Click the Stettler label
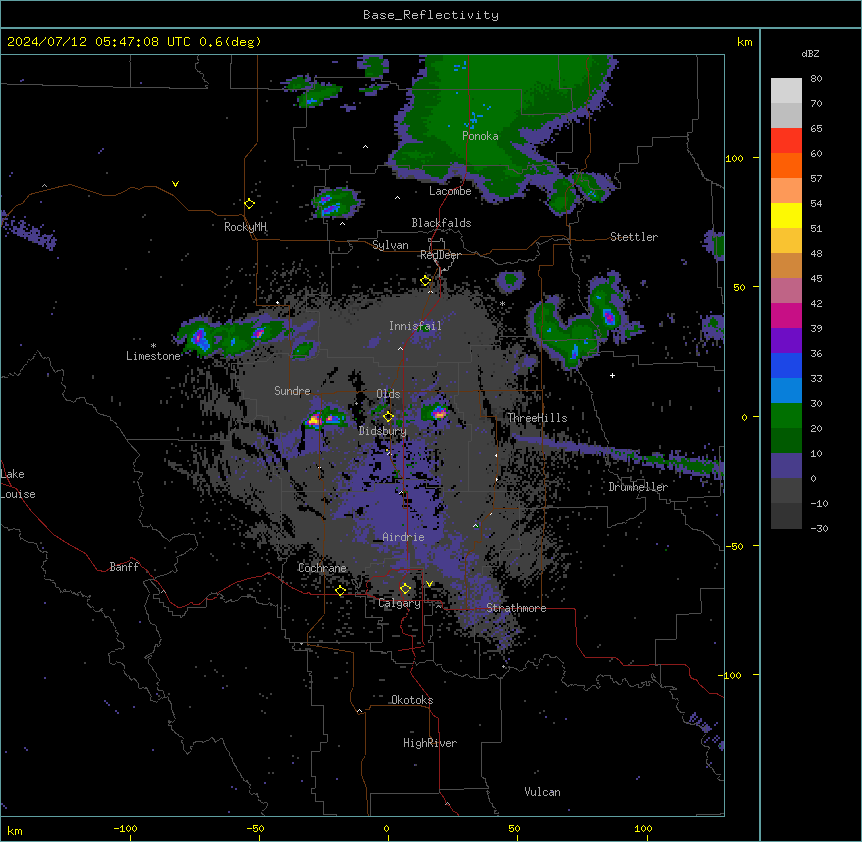 [634, 237]
